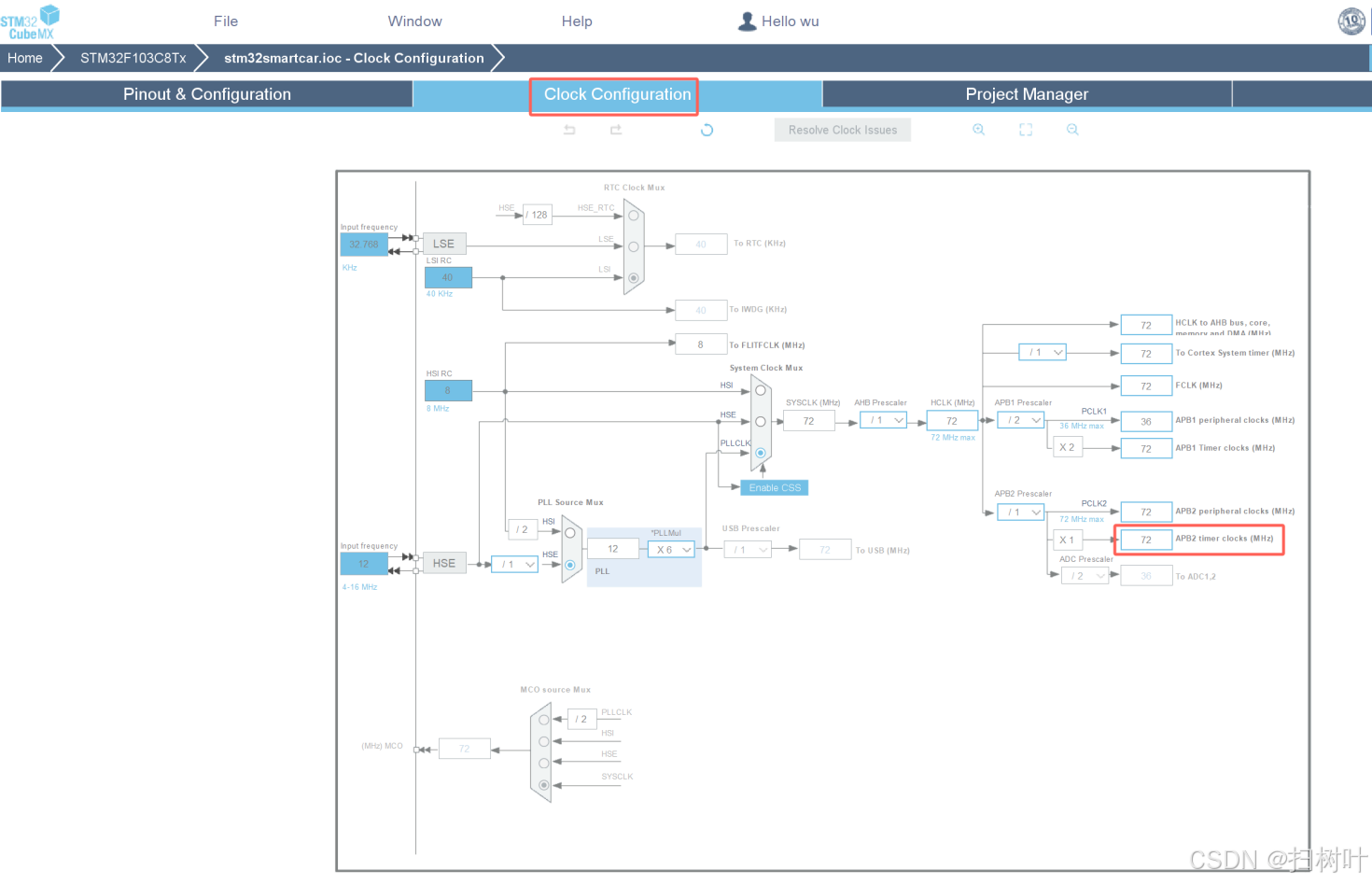Click the STM32CubeMX logo icon
Viewport: 1372px width, 884px height.
[30, 21]
